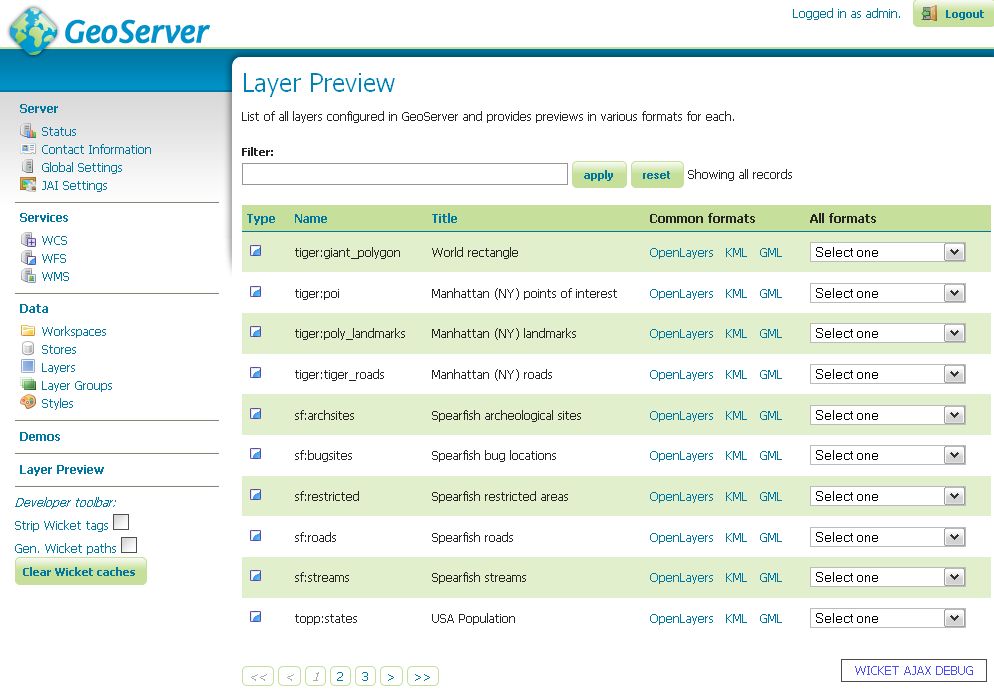Click type icon for sf:archsites row
Screen dimensions: 994x692
pos(255,414)
